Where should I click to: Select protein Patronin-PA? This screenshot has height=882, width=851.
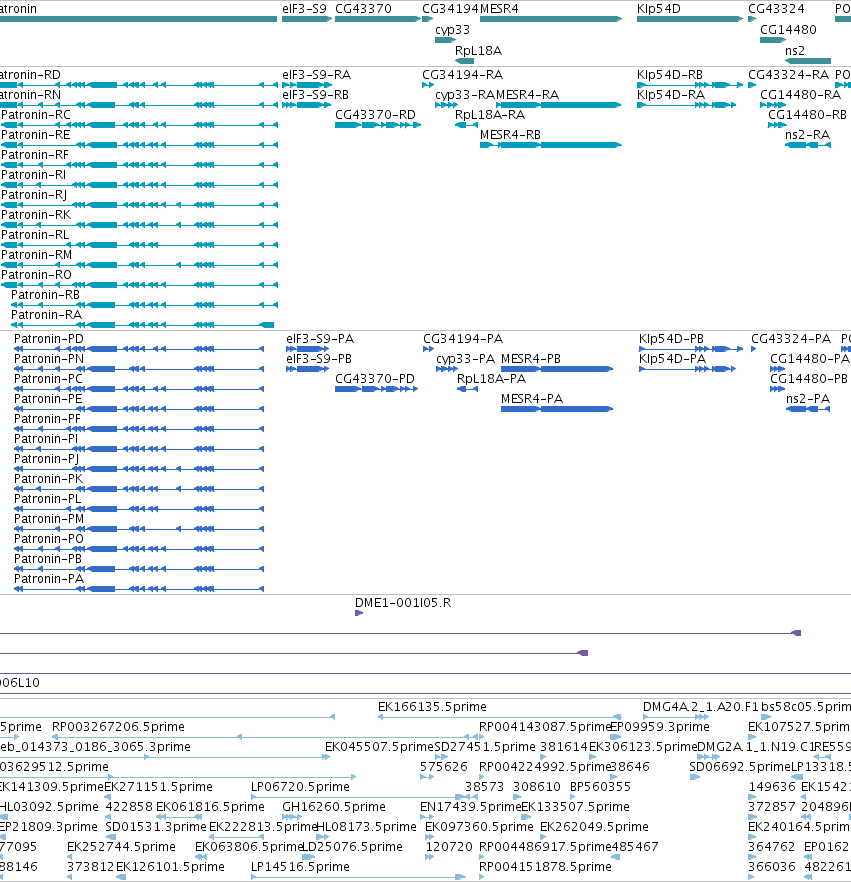click(139, 589)
